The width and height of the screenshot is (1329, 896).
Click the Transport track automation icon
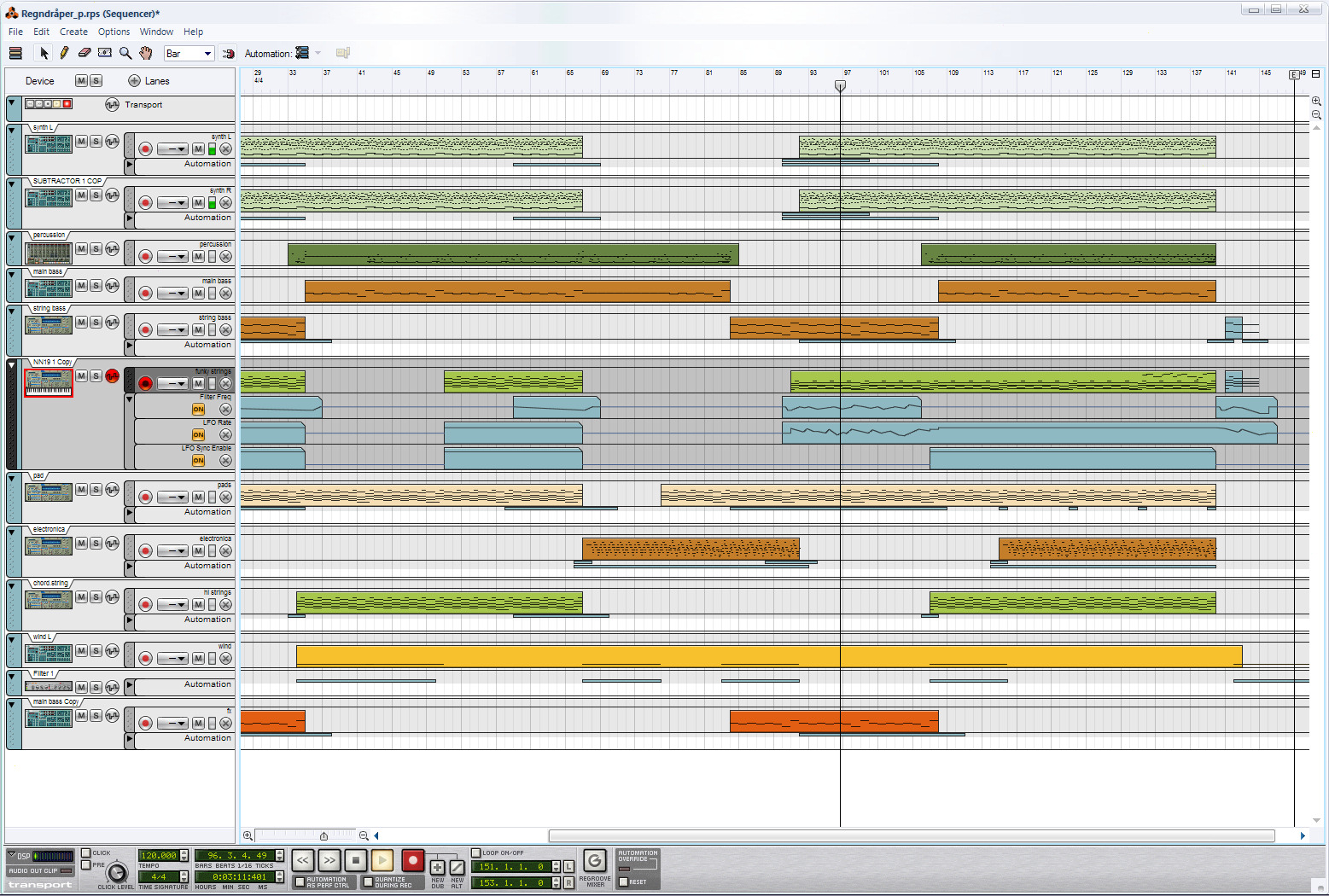(x=112, y=105)
